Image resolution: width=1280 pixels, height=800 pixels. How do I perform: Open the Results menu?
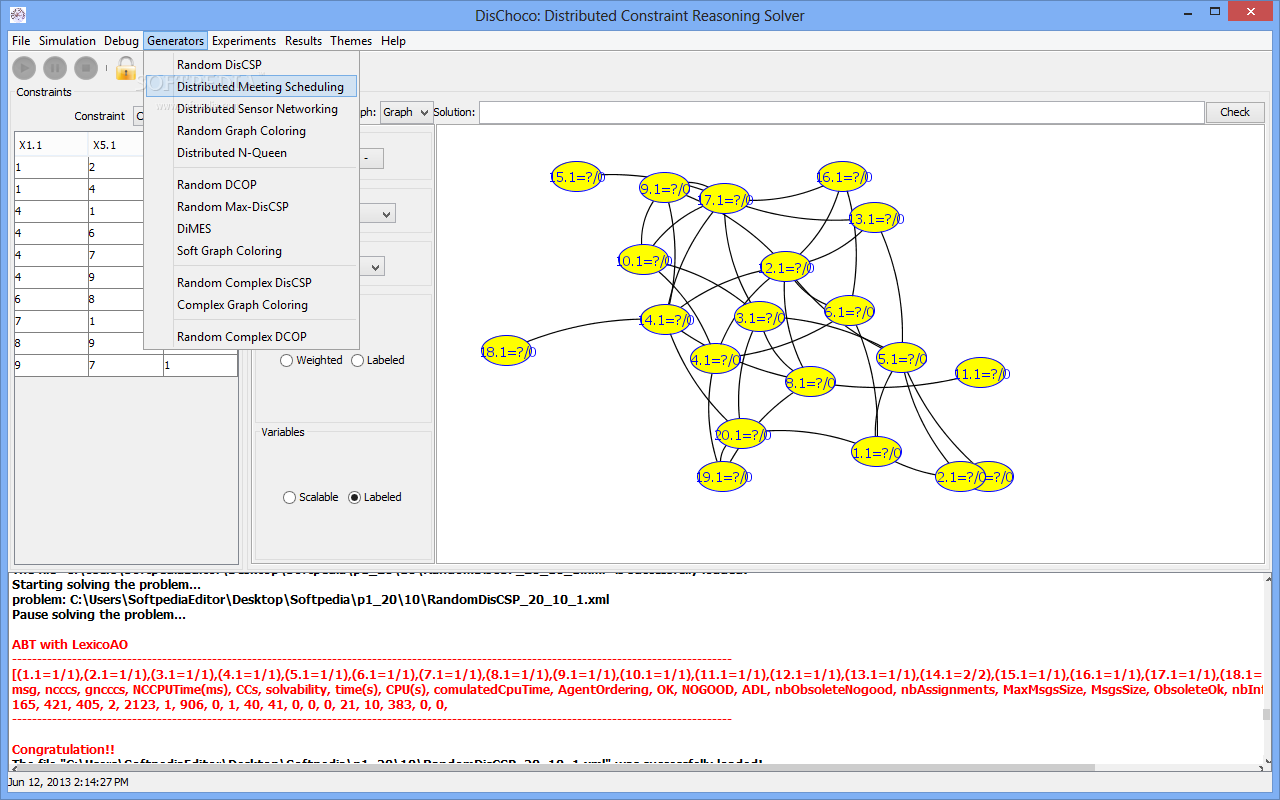(x=303, y=41)
